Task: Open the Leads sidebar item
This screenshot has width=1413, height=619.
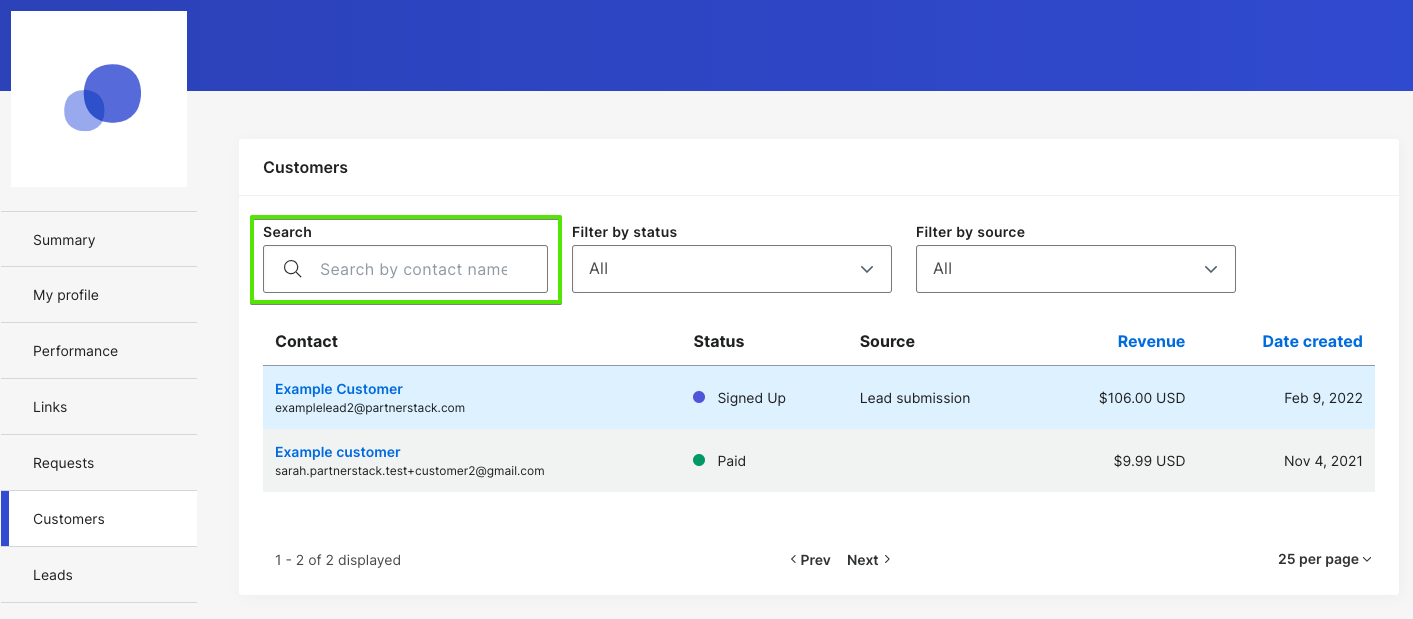Action: [99, 575]
